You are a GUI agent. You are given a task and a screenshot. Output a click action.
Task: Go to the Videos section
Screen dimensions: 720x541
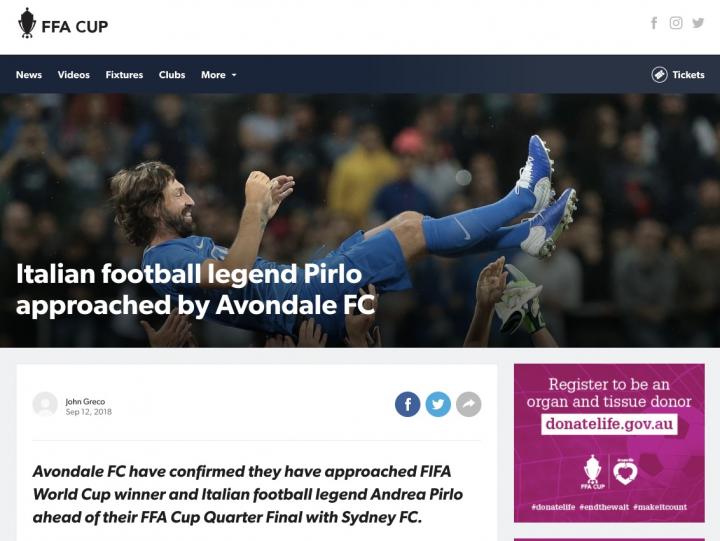pos(73,75)
